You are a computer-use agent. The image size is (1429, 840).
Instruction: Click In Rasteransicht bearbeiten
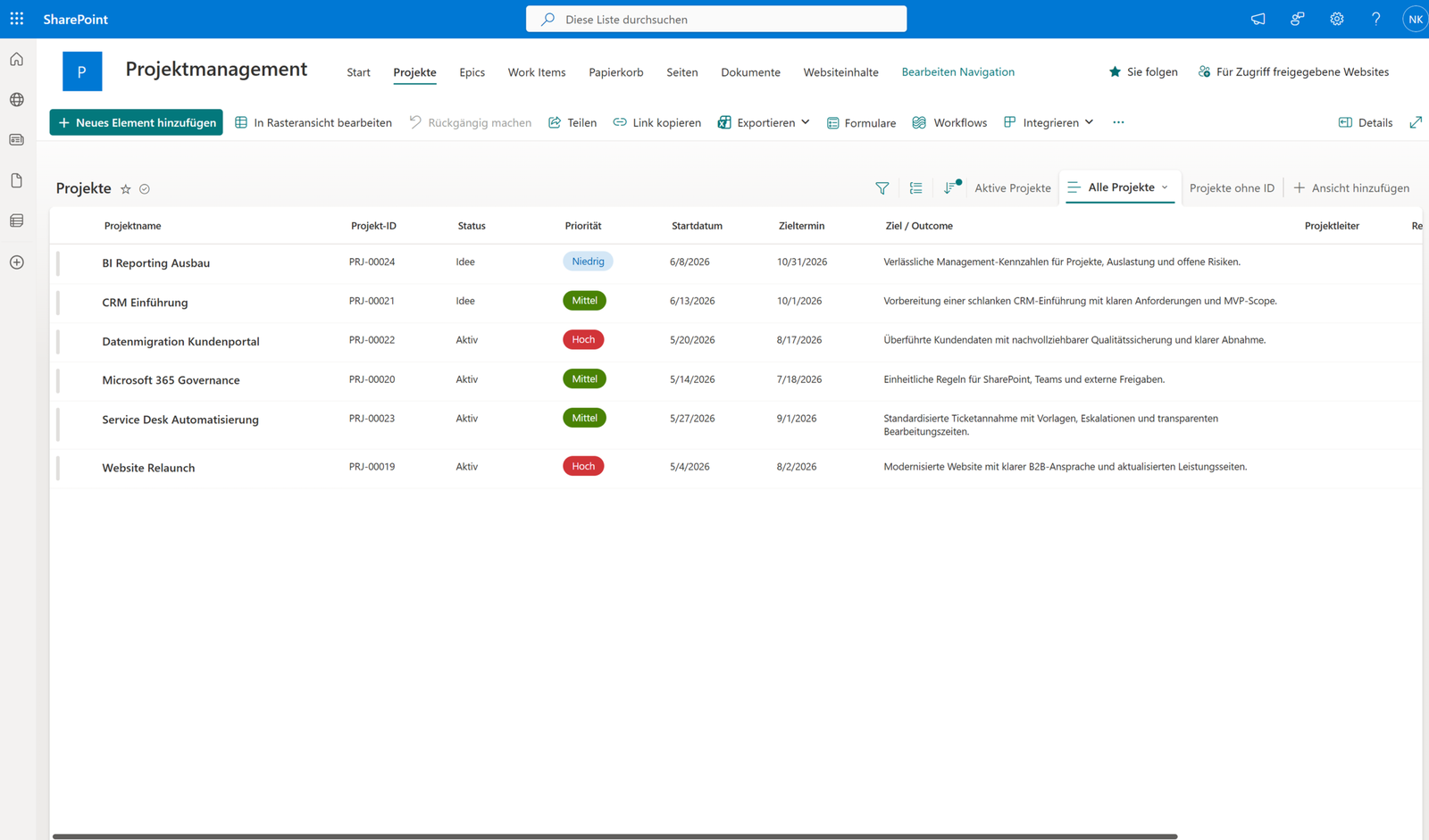[x=313, y=122]
